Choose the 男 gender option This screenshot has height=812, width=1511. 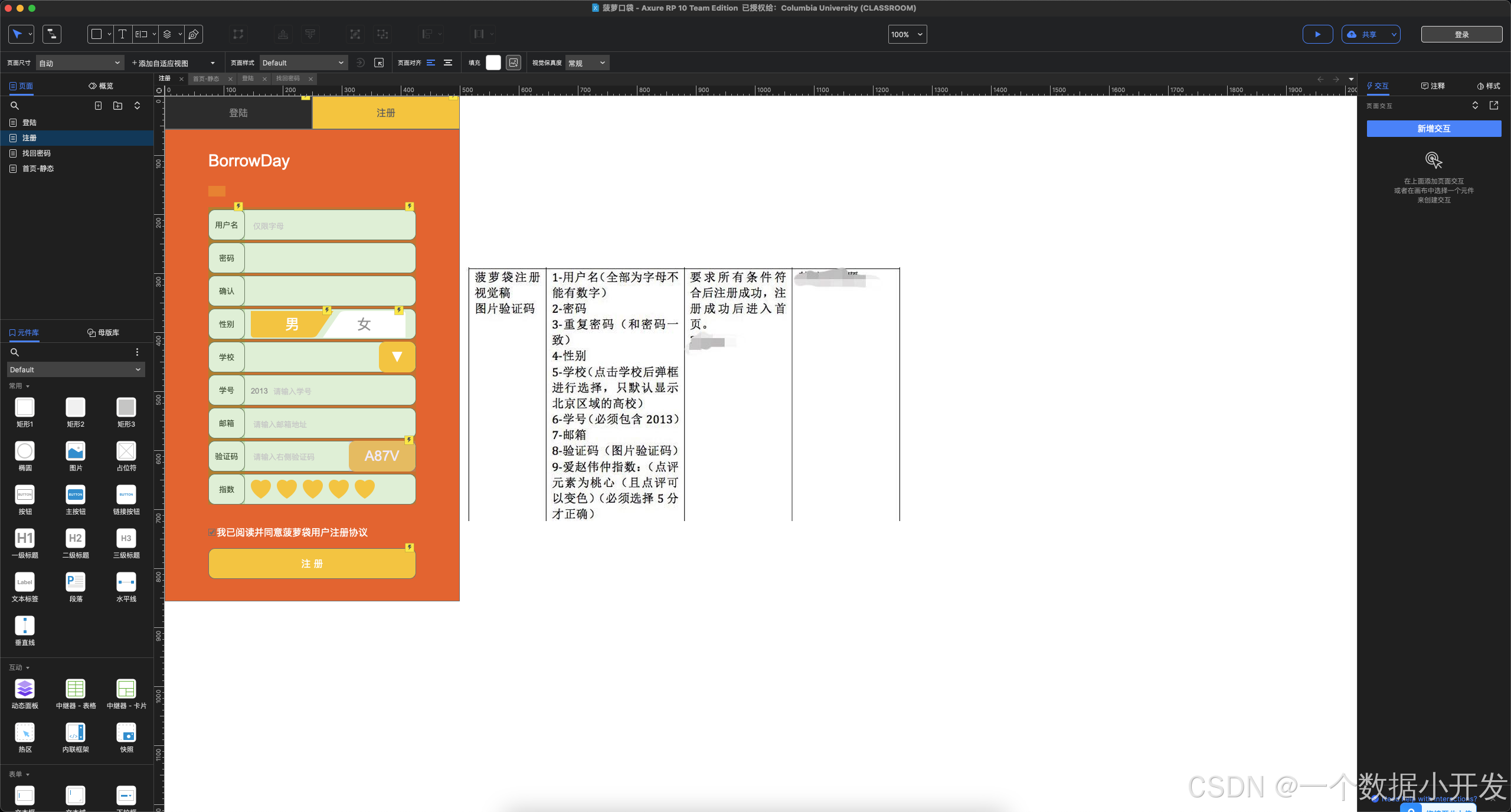[x=291, y=324]
